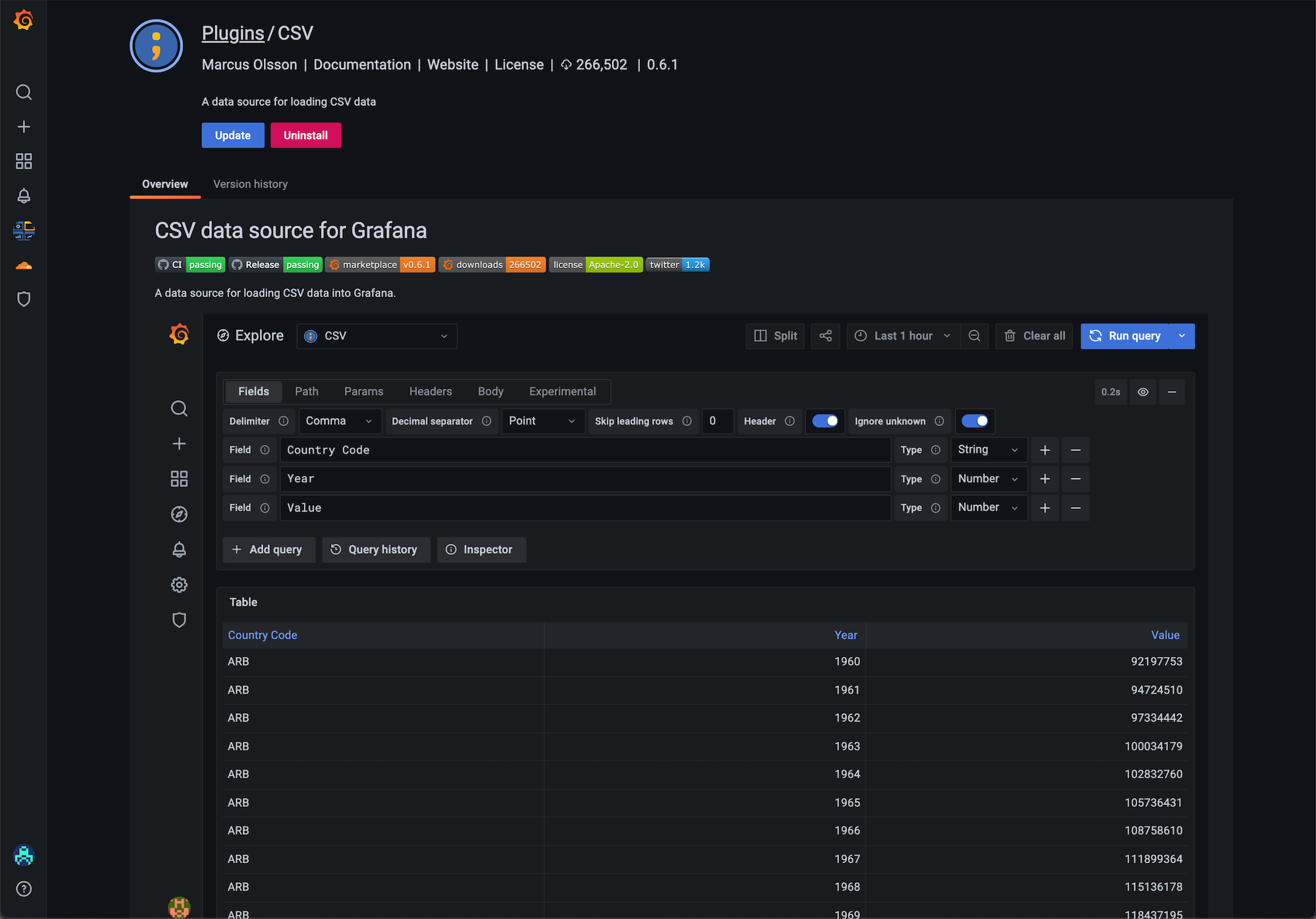The height and width of the screenshot is (919, 1316).
Task: Activate the Split view icon in Explore
Action: (x=774, y=336)
